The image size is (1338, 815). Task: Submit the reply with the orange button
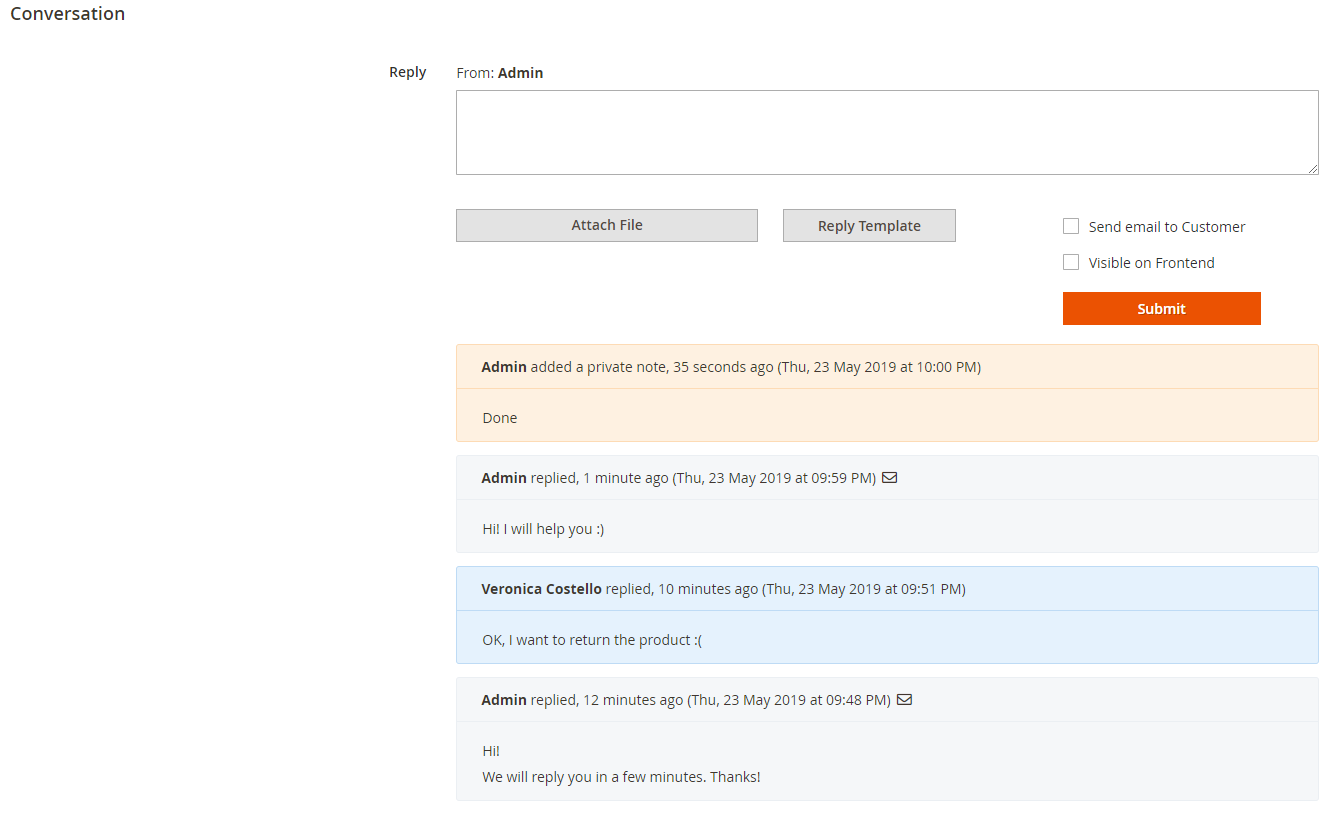point(1161,309)
